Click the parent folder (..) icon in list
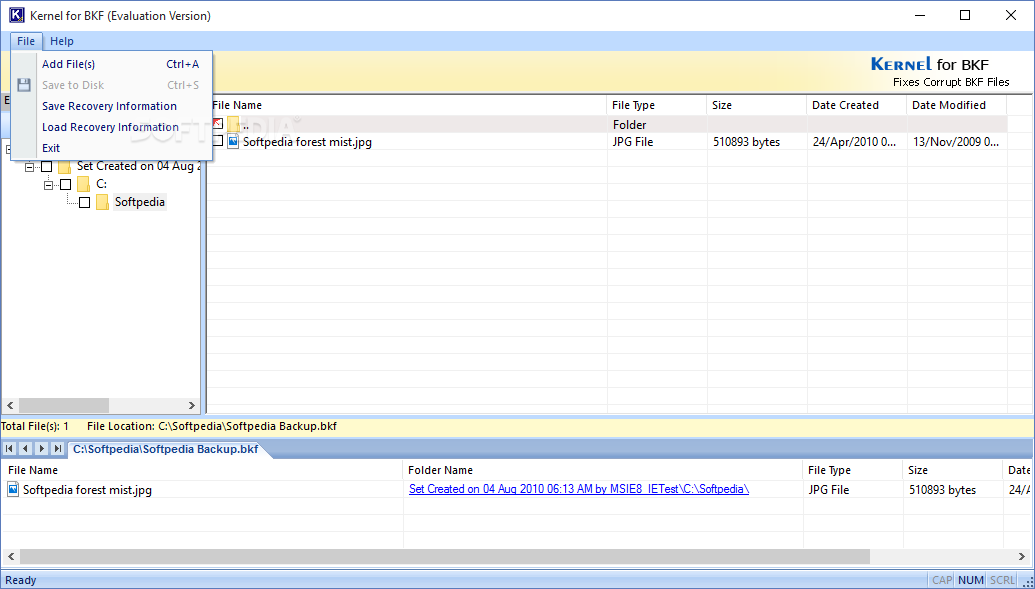This screenshot has height=589, width=1035. (x=234, y=123)
